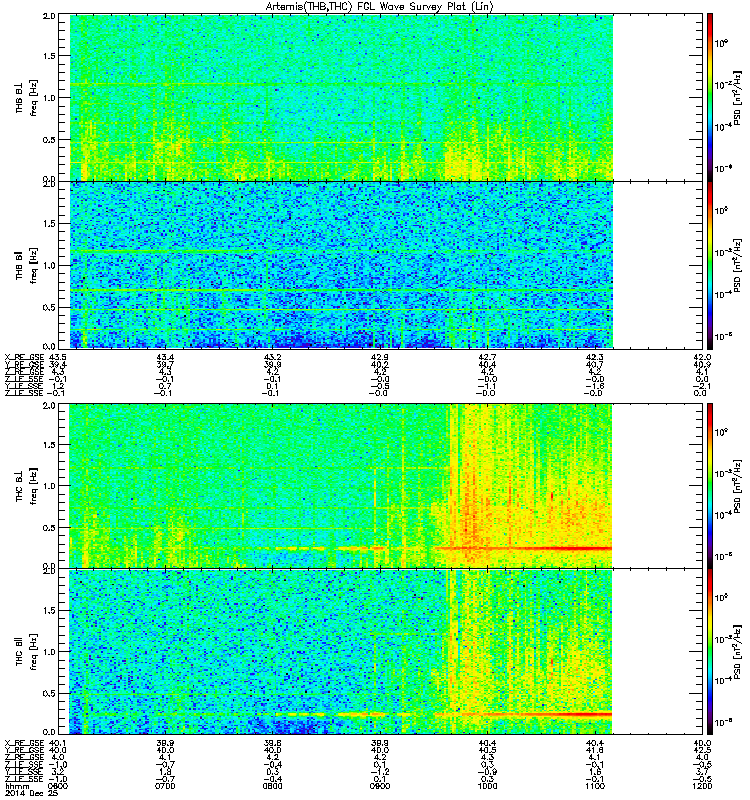
Task: Click the 0700 time label
Action: click(165, 786)
